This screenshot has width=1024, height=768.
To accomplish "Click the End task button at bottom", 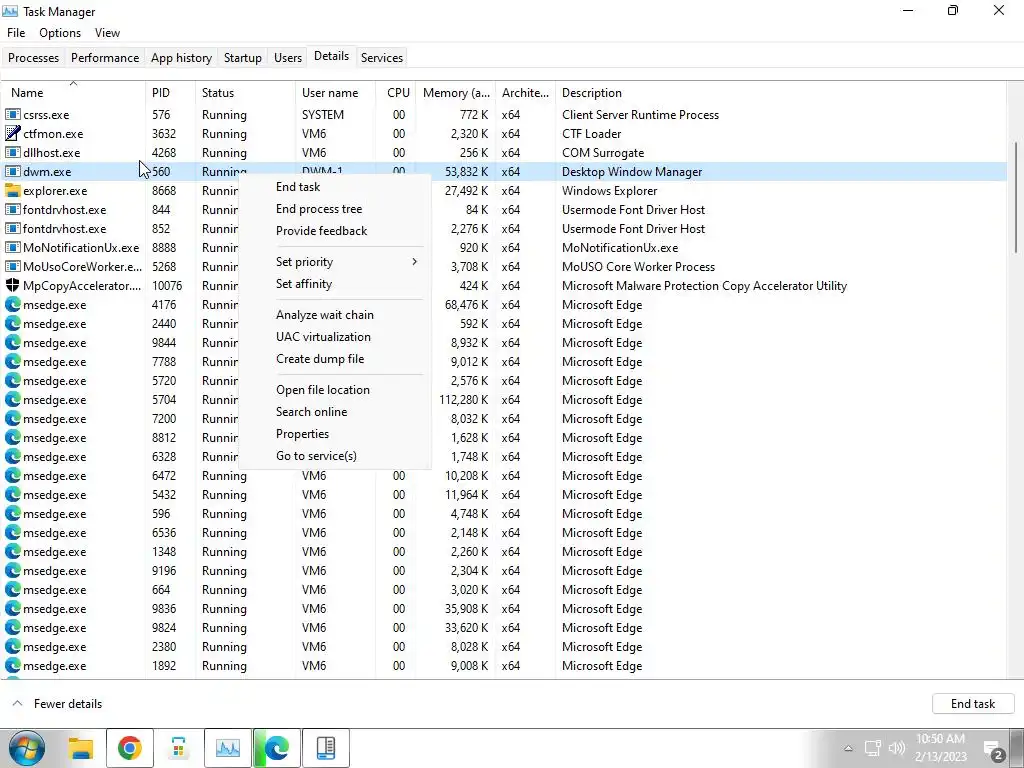I will point(972,703).
